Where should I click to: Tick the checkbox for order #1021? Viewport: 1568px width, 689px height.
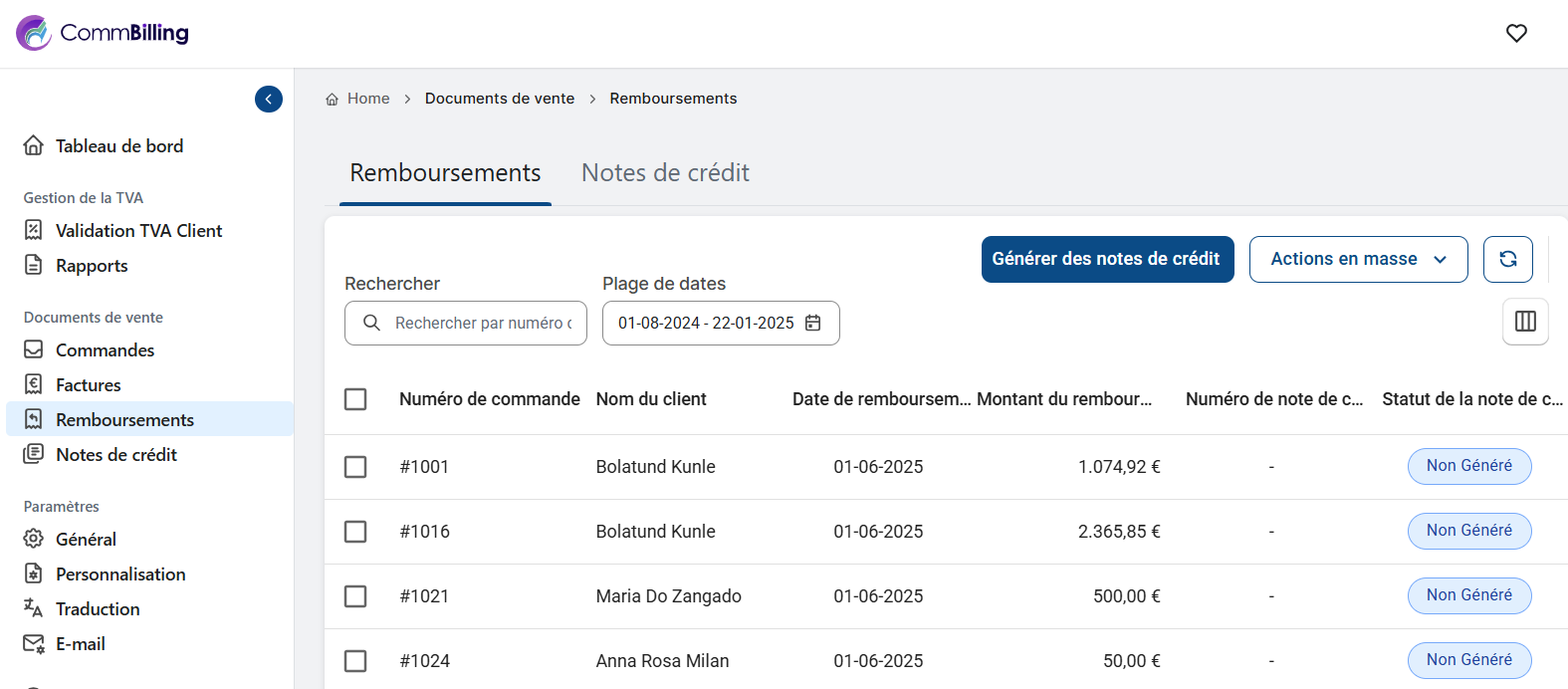coord(355,596)
